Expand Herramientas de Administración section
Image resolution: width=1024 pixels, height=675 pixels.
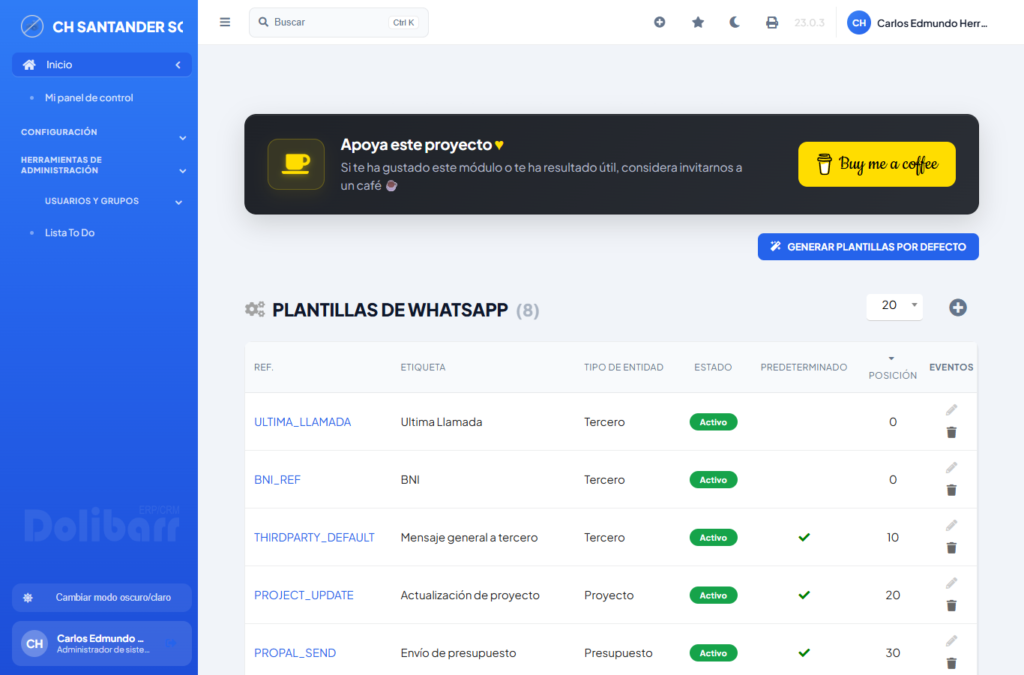click(x=101, y=165)
